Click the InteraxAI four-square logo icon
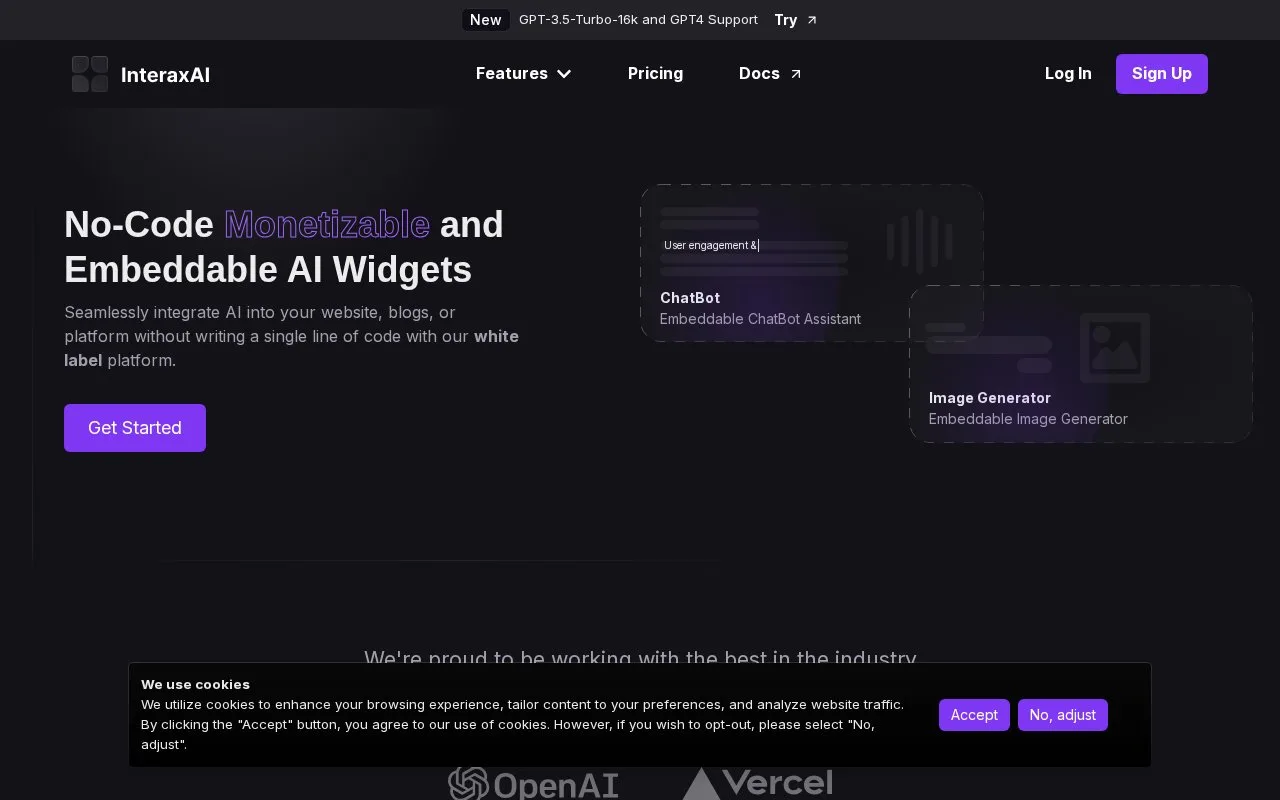 coord(90,74)
